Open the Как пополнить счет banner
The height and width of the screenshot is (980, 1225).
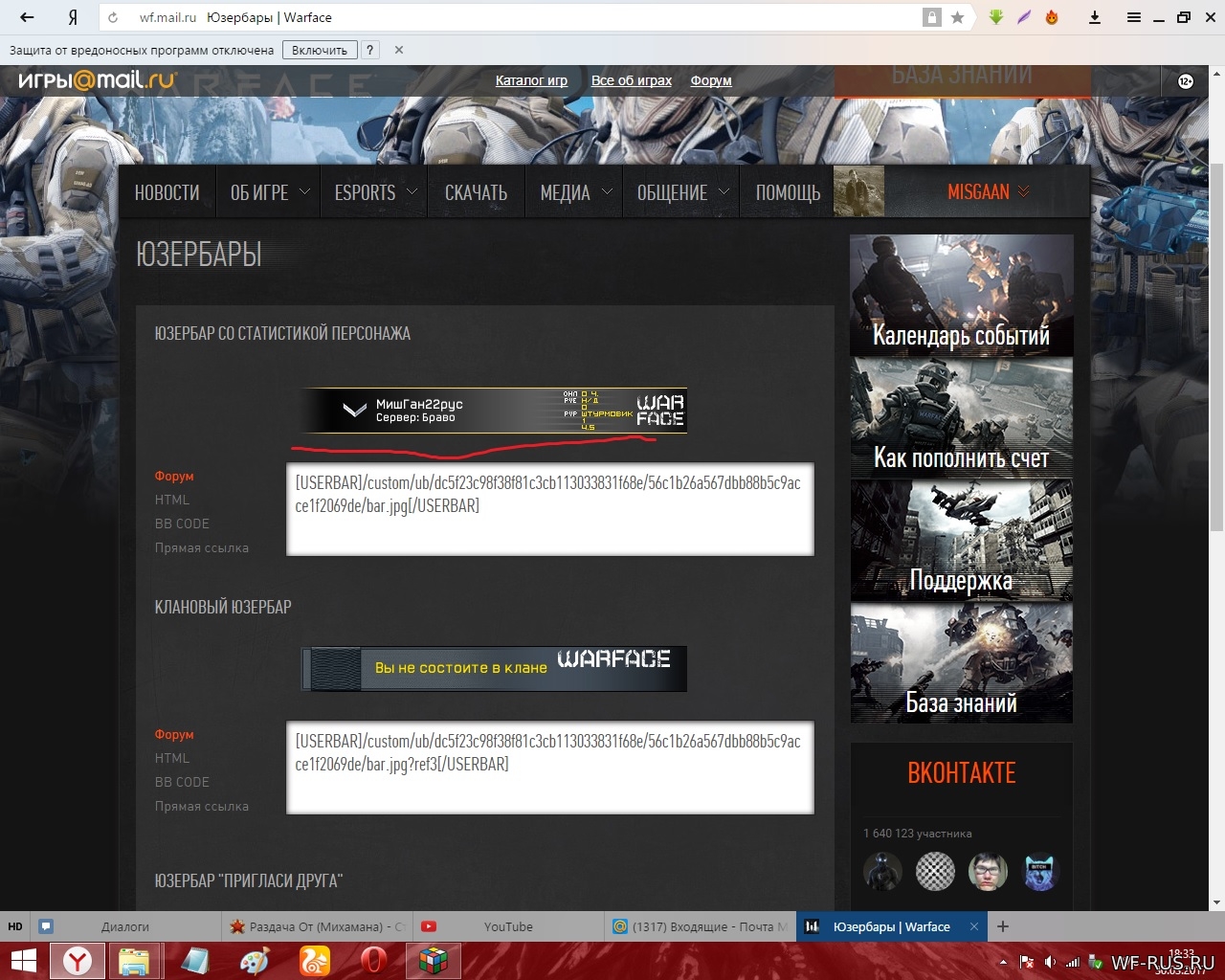(x=962, y=417)
